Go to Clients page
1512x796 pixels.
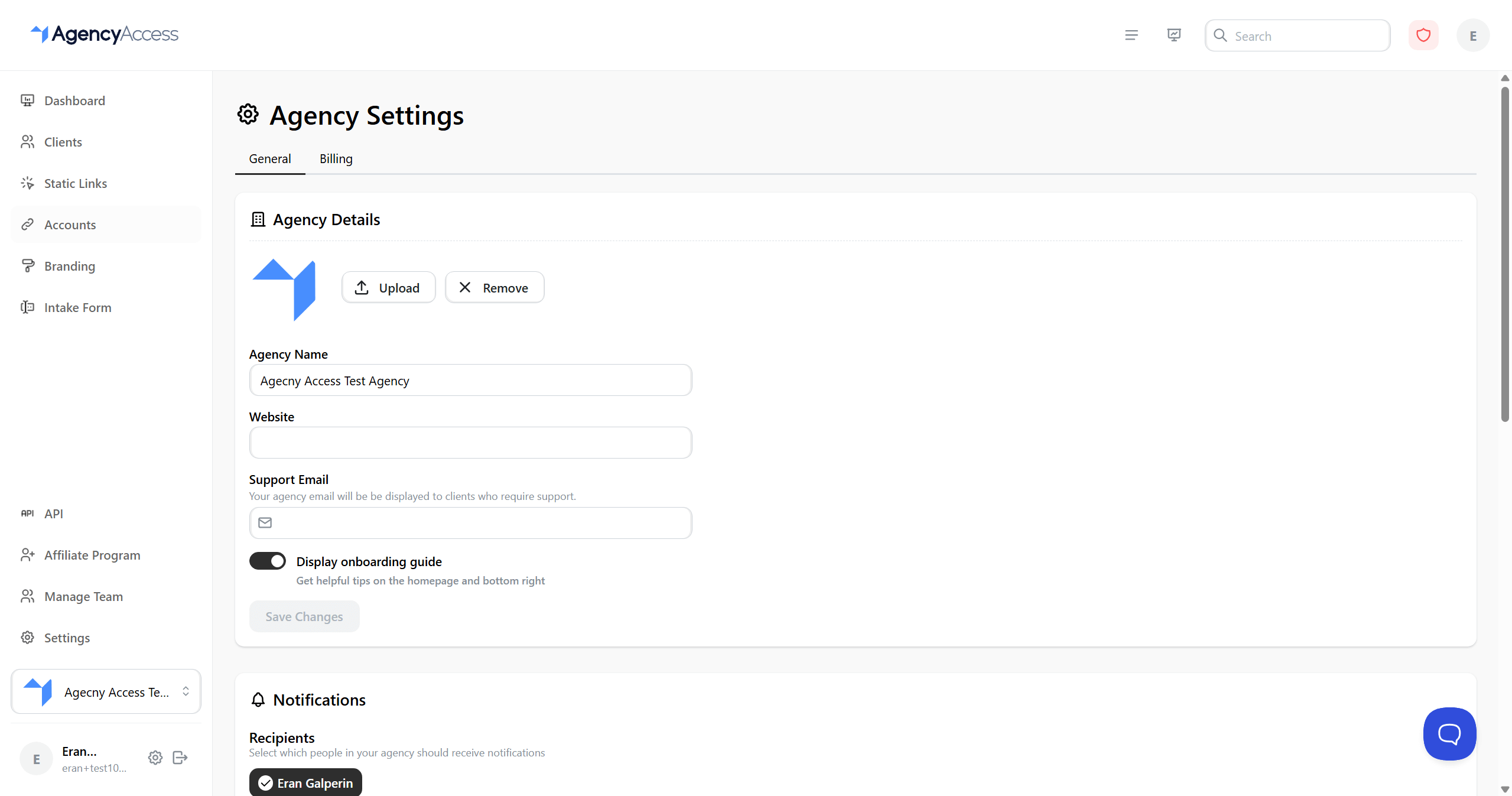pyautogui.click(x=106, y=142)
